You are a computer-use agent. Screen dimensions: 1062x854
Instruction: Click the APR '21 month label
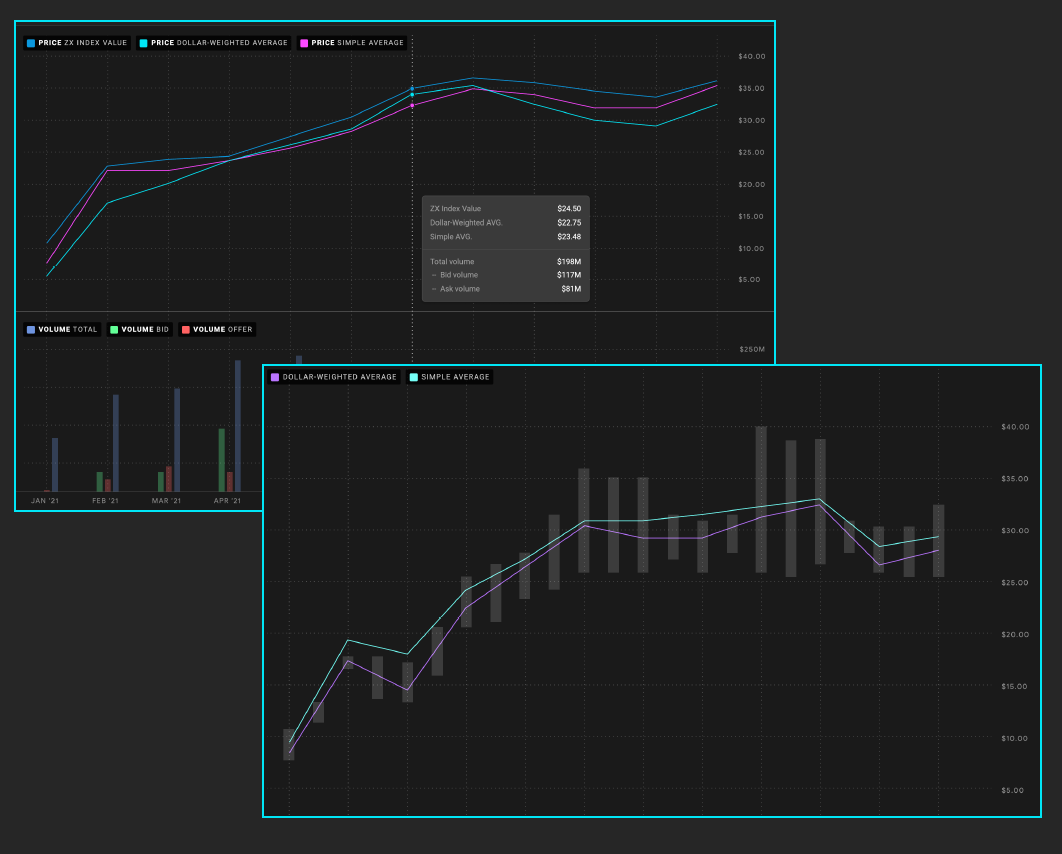pos(227,500)
